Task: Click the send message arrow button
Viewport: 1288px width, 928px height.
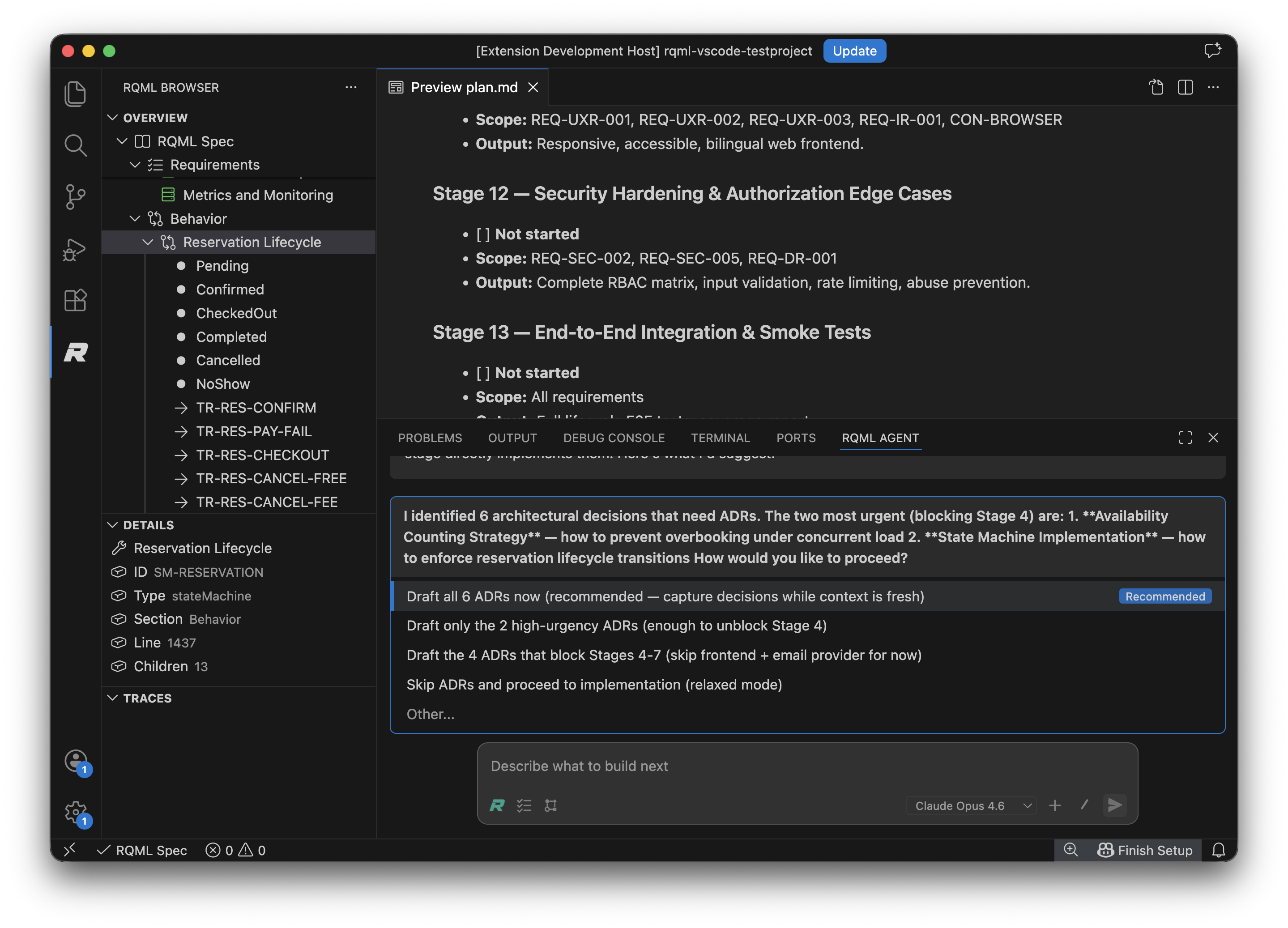Action: (1114, 805)
